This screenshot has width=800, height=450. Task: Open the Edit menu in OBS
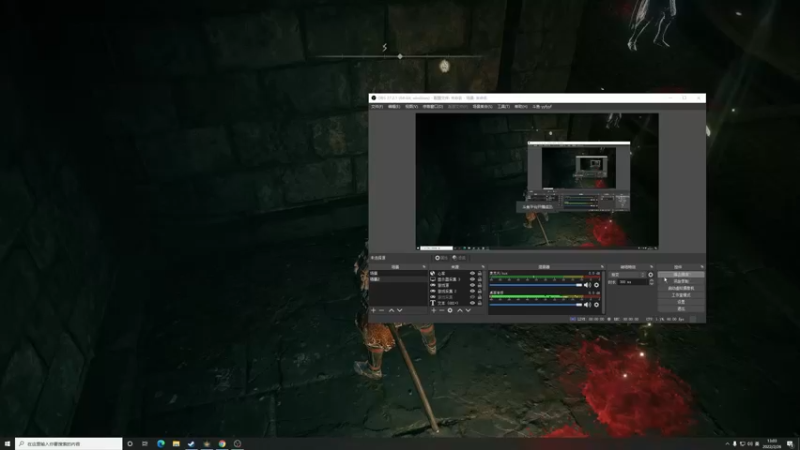click(394, 107)
